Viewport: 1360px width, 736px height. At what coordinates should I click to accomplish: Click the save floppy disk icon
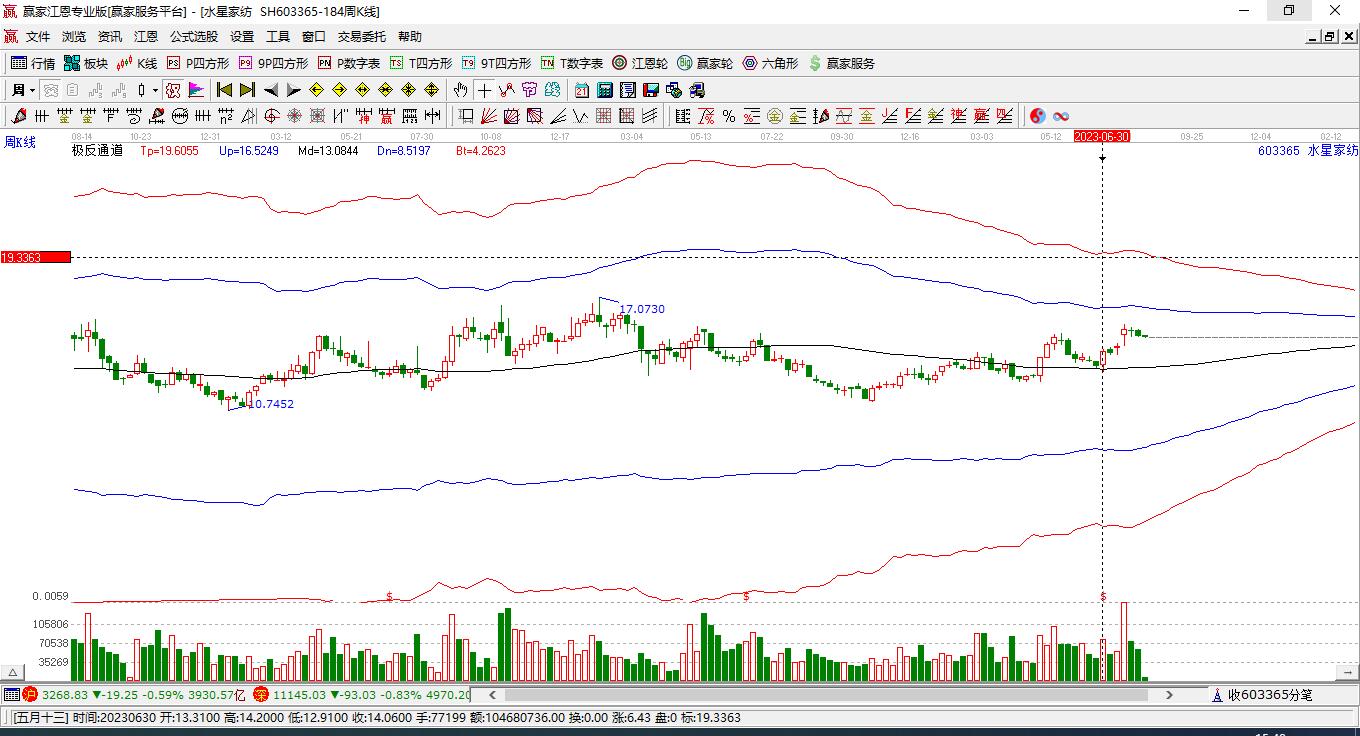click(x=651, y=90)
